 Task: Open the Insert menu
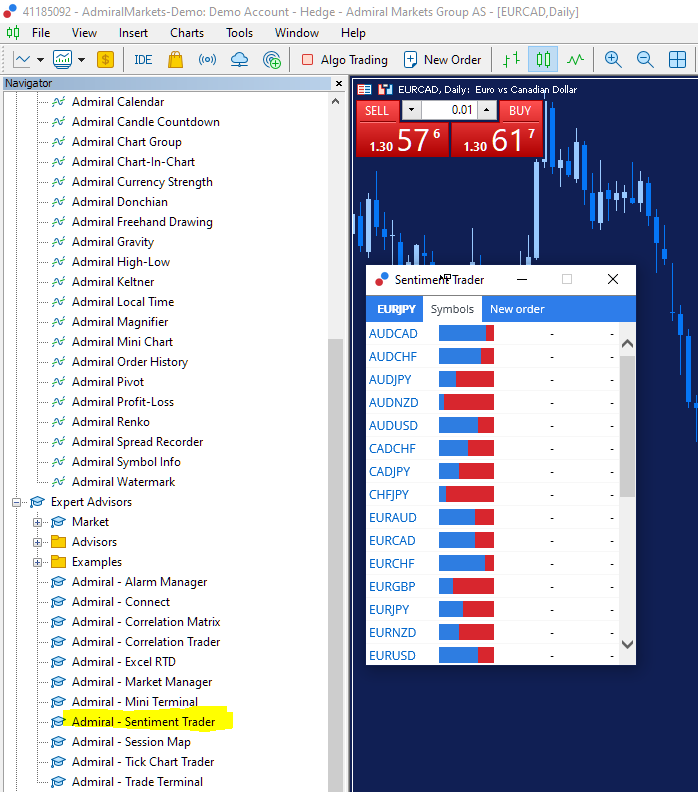point(133,33)
